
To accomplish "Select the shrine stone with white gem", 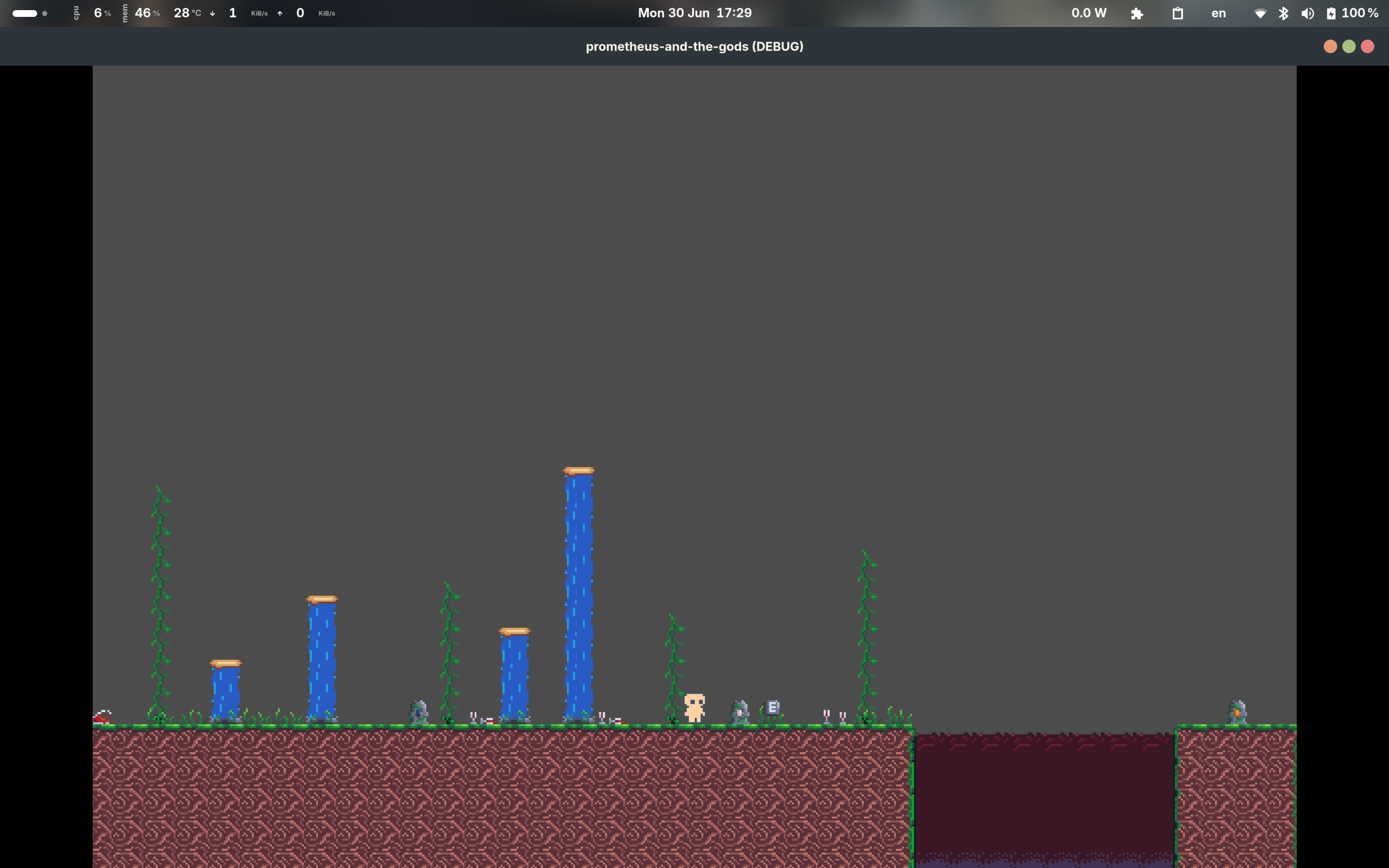I will coord(740,713).
